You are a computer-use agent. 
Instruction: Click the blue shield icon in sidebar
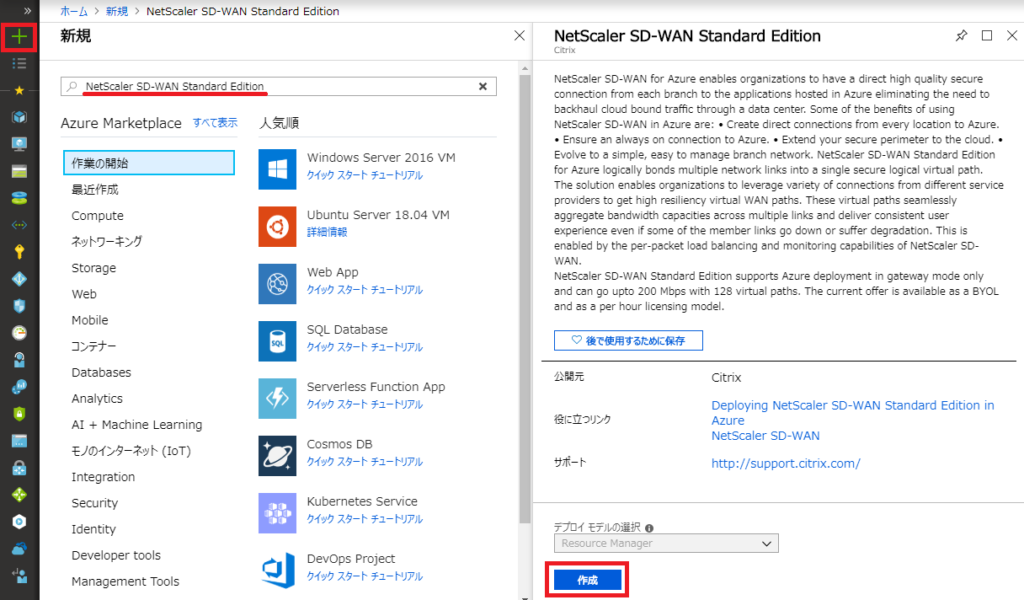click(x=19, y=306)
